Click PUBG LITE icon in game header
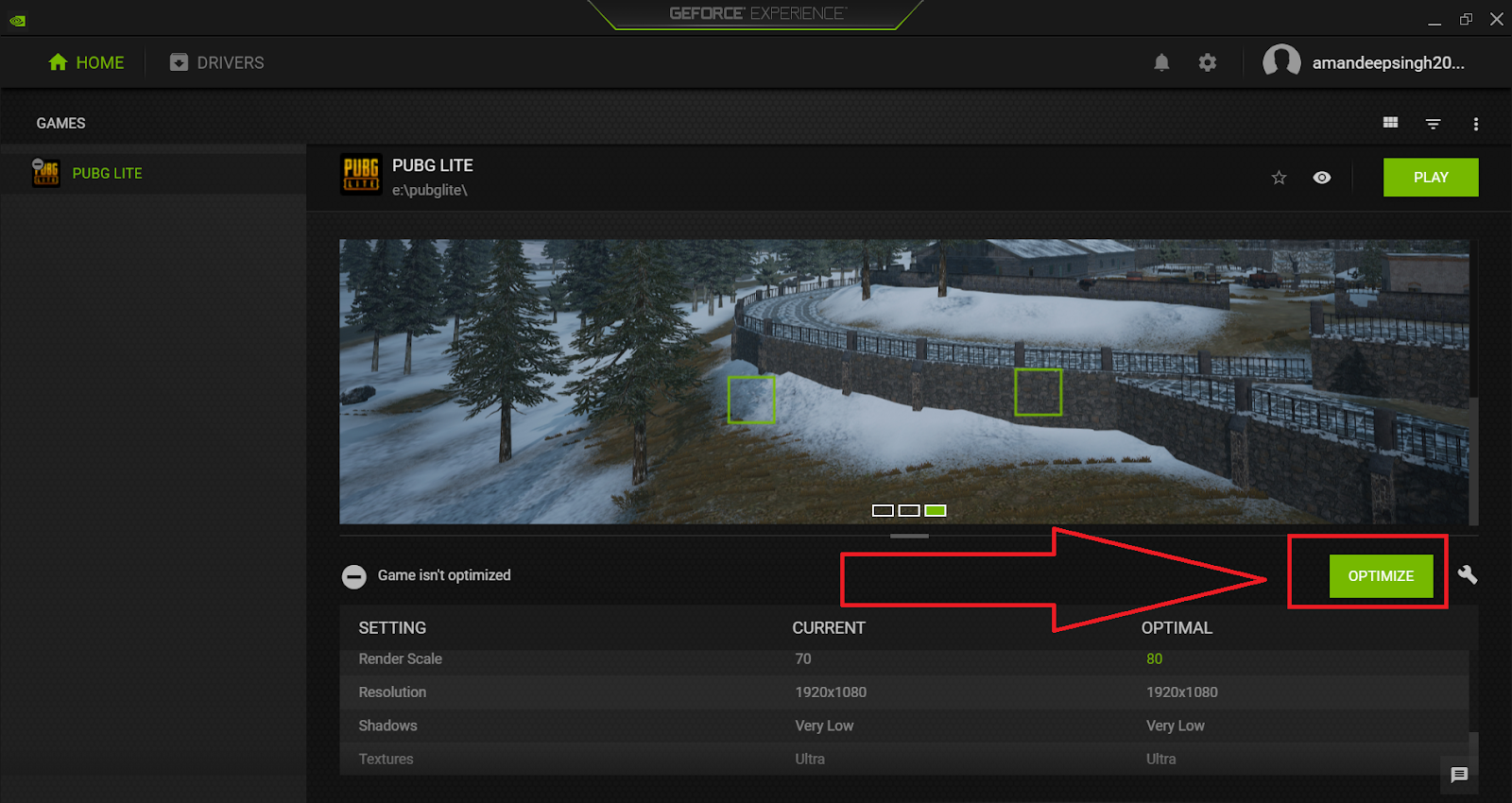The width and height of the screenshot is (1512, 803). pos(361,175)
